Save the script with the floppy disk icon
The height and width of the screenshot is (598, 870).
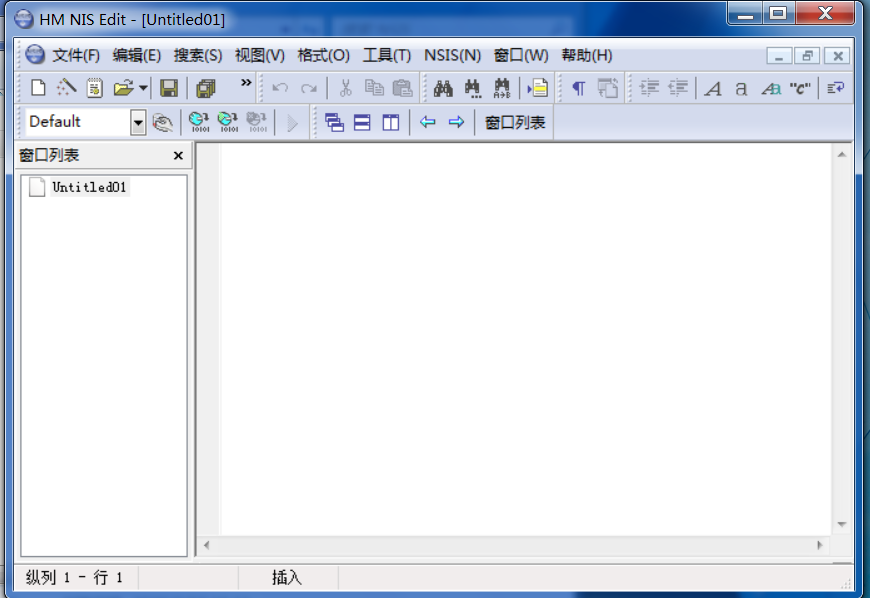click(x=169, y=88)
